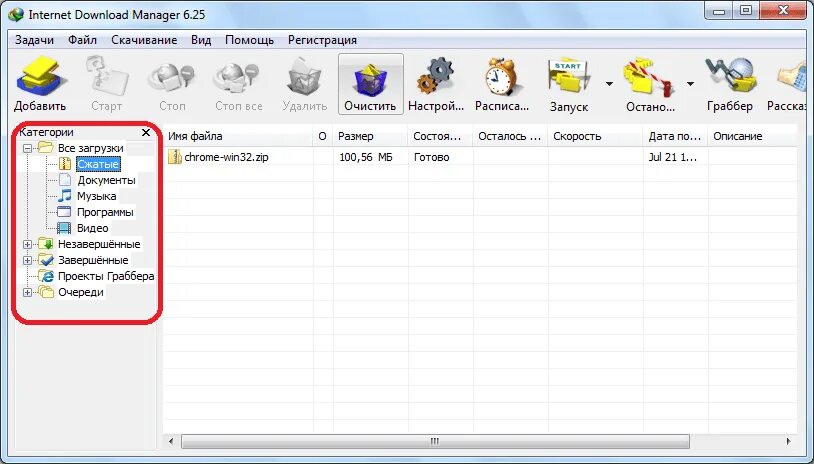Open the Задачи menu
Image resolution: width=814 pixels, height=464 pixels.
(x=34, y=40)
